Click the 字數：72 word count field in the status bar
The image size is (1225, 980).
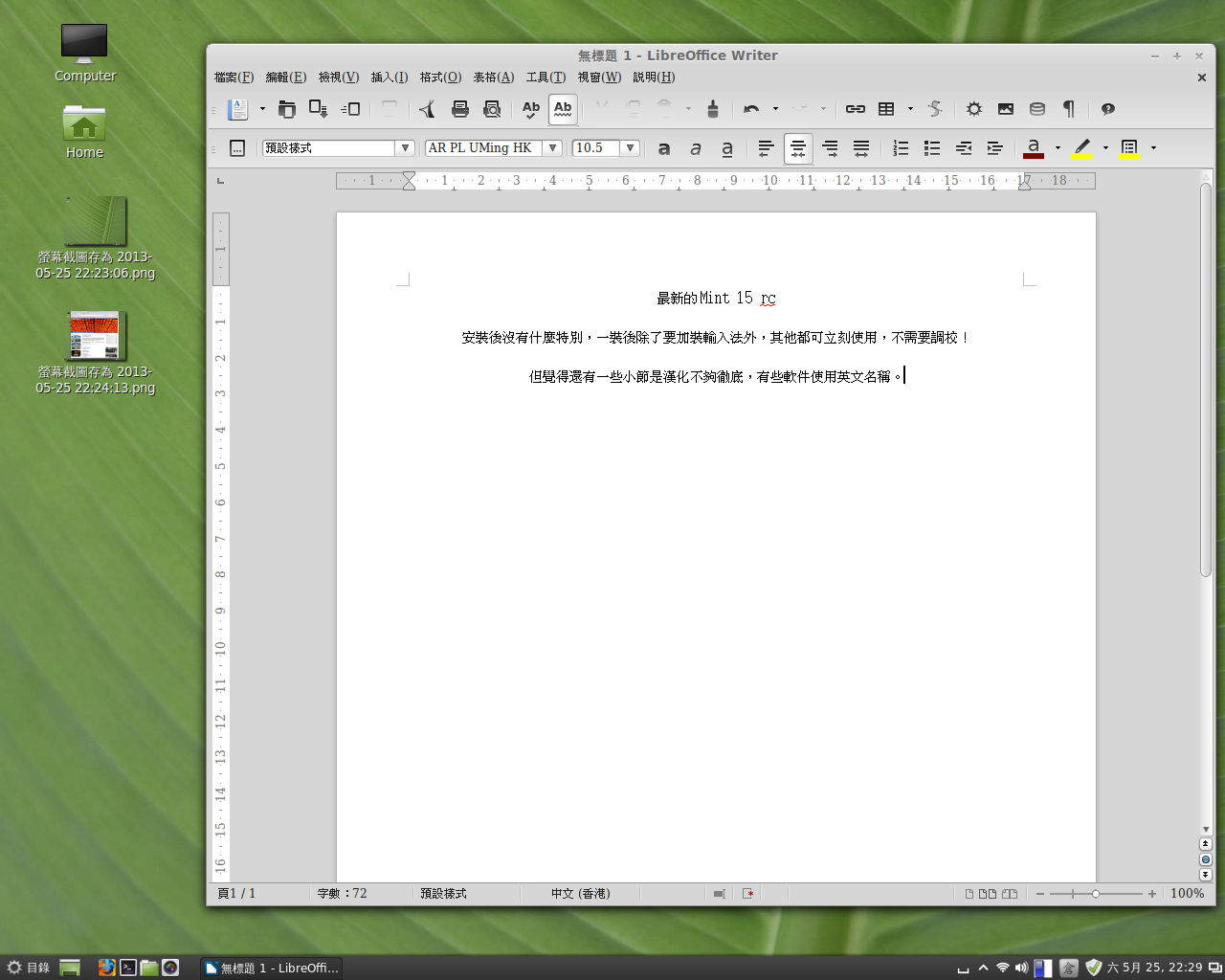(343, 894)
